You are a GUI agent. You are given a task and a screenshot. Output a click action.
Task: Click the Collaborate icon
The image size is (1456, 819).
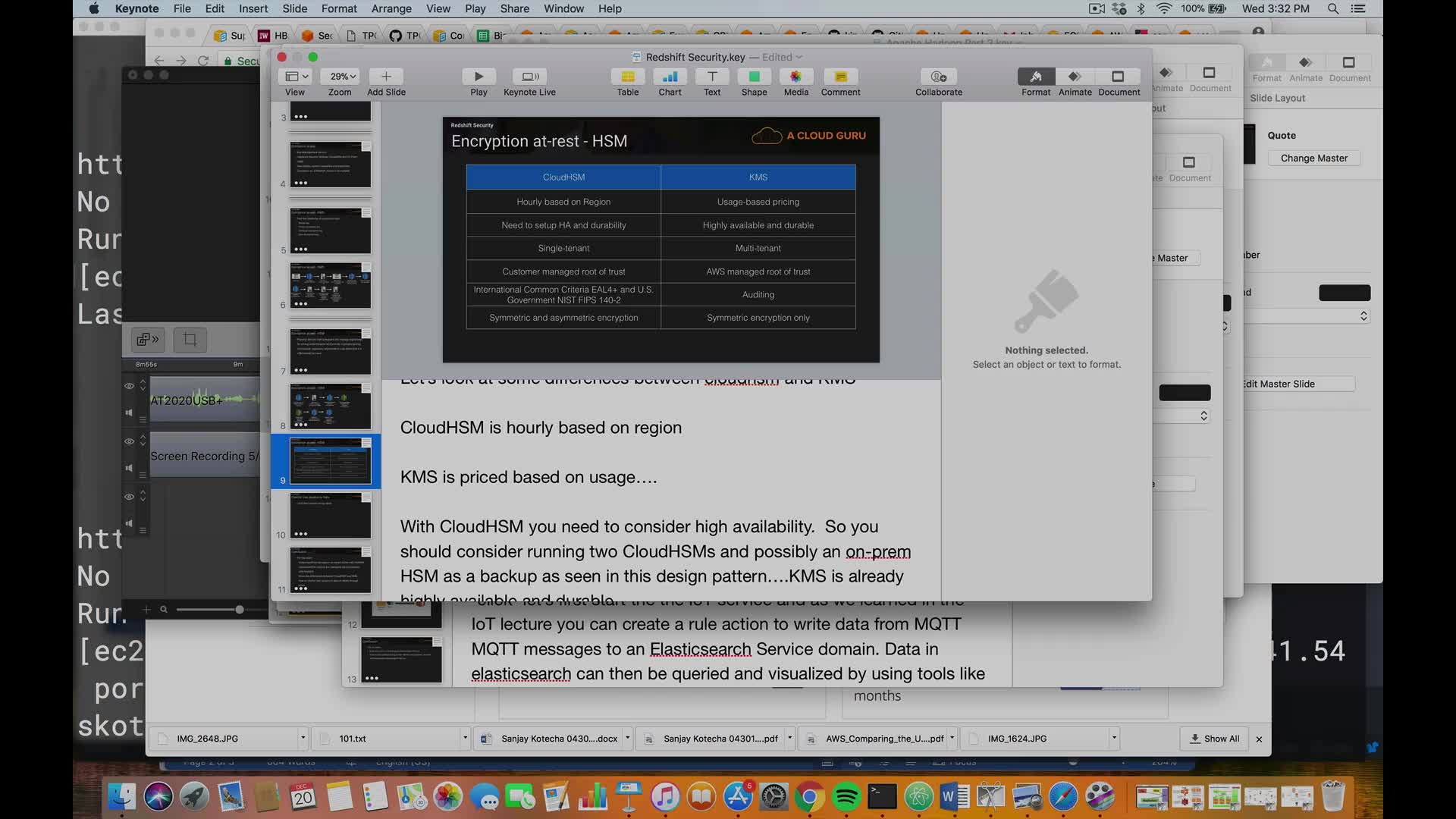938,77
